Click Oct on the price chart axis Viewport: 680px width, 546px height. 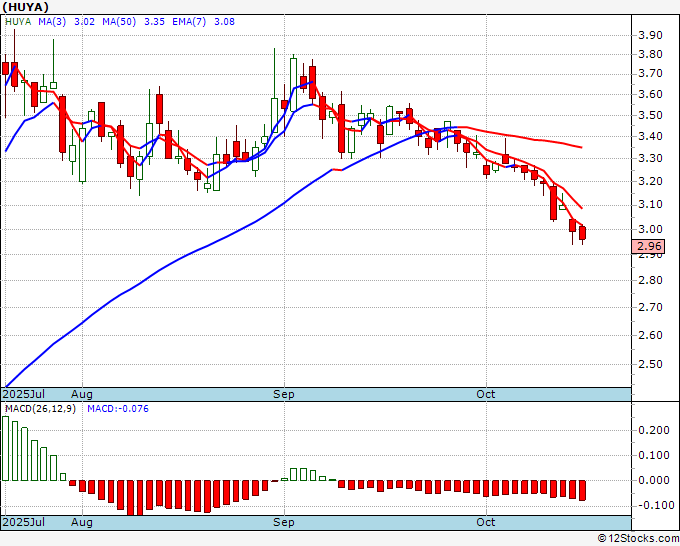(x=486, y=394)
